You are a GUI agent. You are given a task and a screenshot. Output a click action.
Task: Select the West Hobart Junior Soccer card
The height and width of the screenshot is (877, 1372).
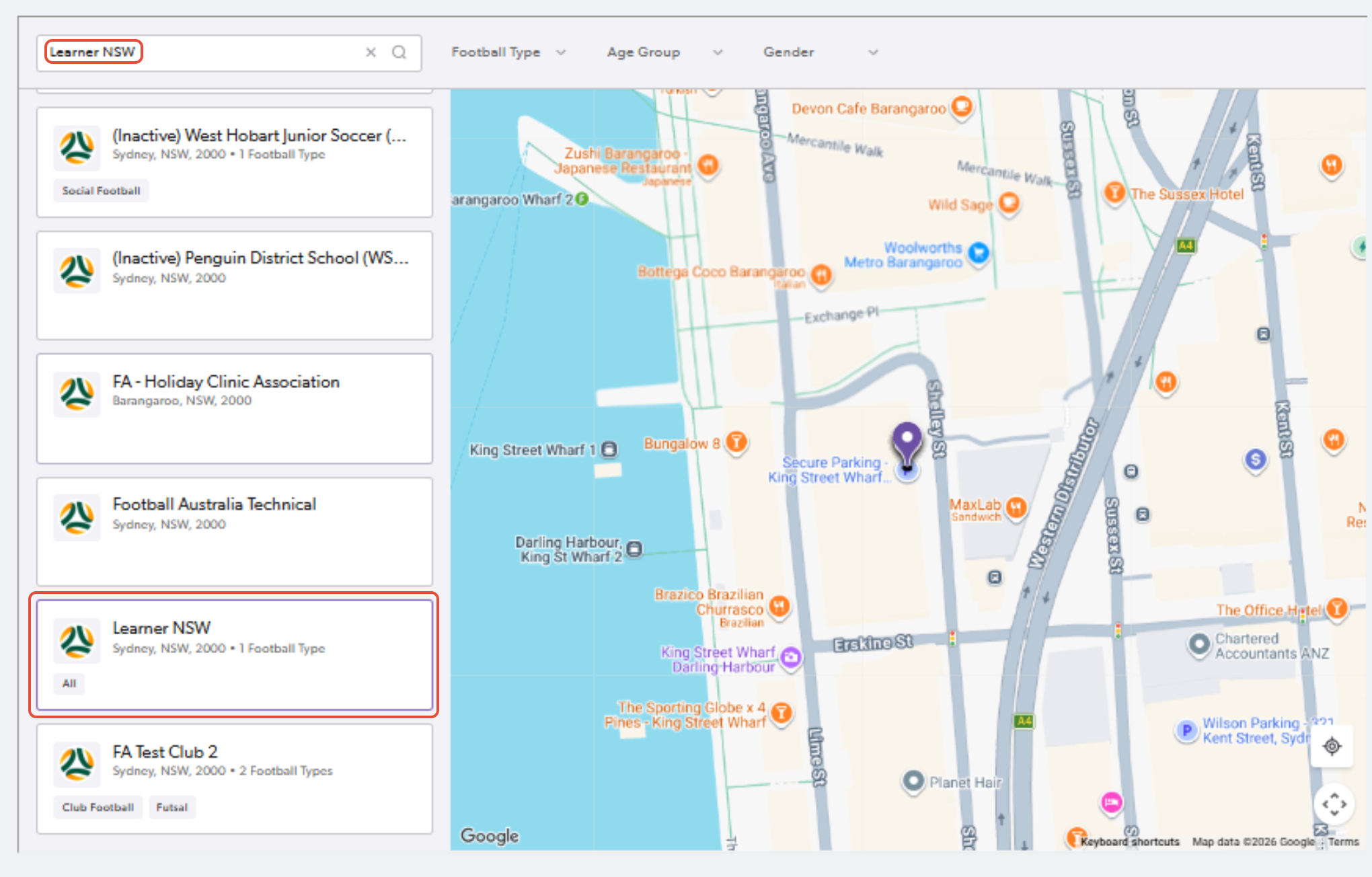tap(235, 162)
